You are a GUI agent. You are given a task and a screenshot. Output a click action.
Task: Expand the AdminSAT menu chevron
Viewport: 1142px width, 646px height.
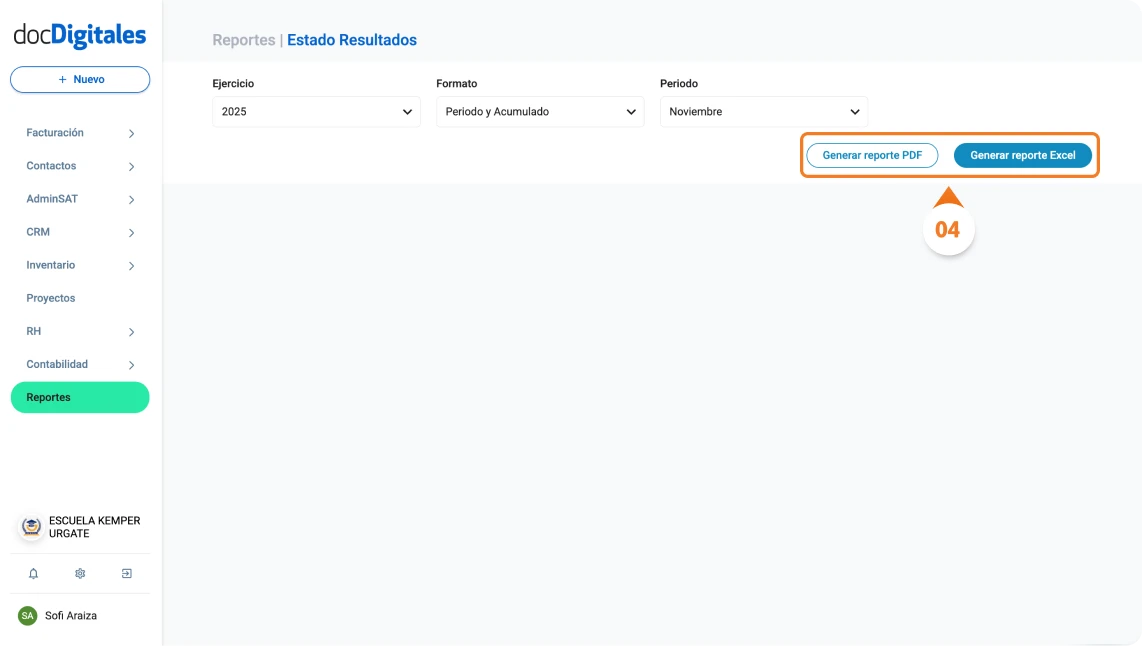(x=131, y=200)
